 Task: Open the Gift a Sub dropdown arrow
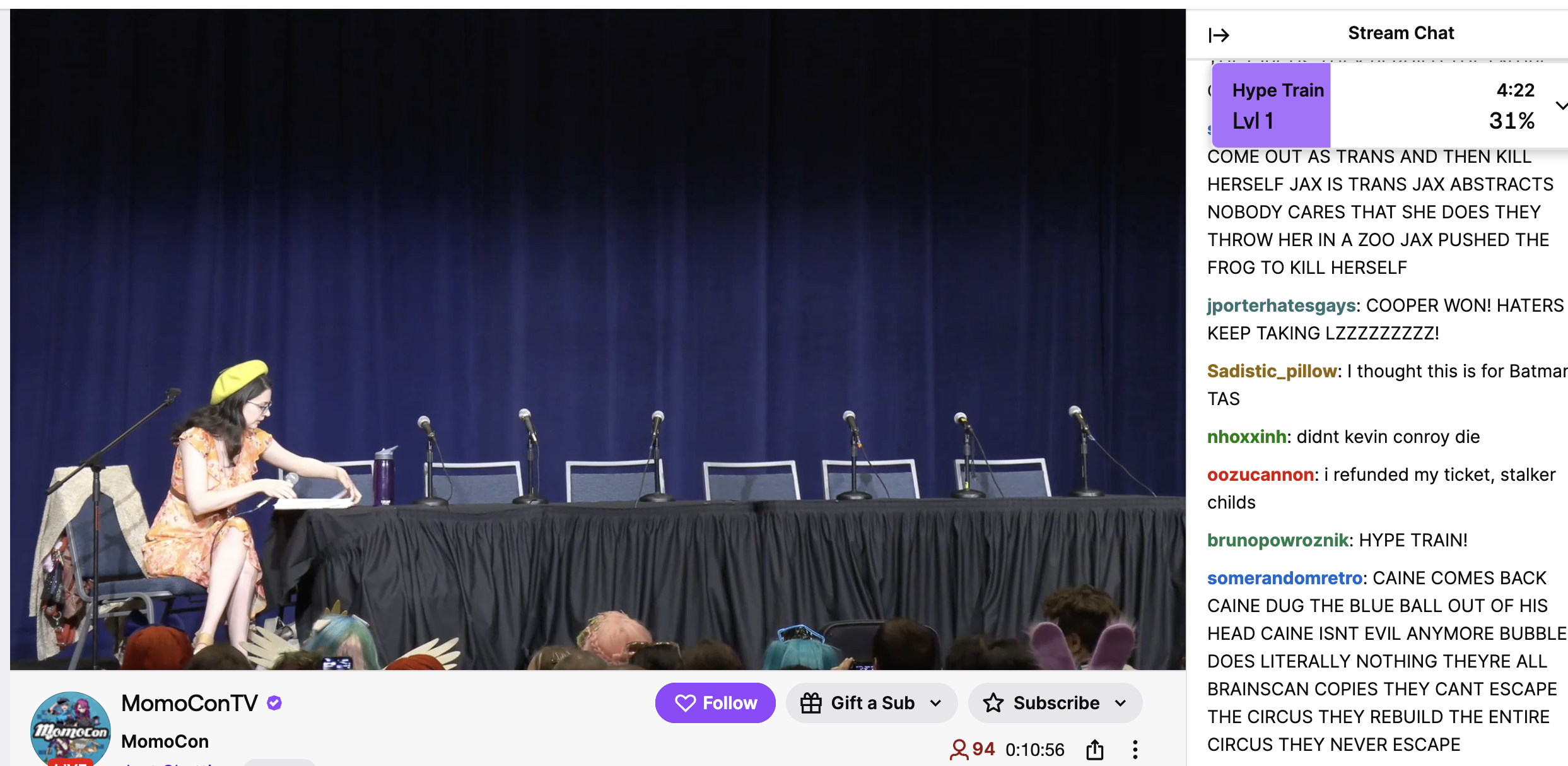tap(936, 703)
